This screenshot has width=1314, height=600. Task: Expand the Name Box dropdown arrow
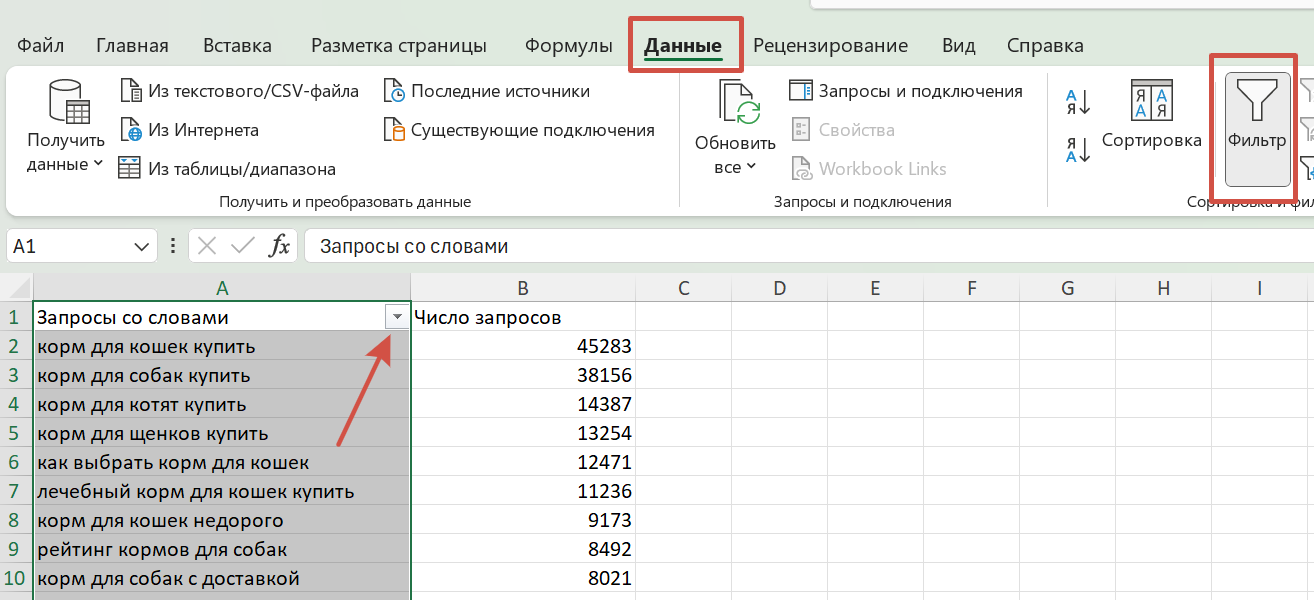click(141, 246)
